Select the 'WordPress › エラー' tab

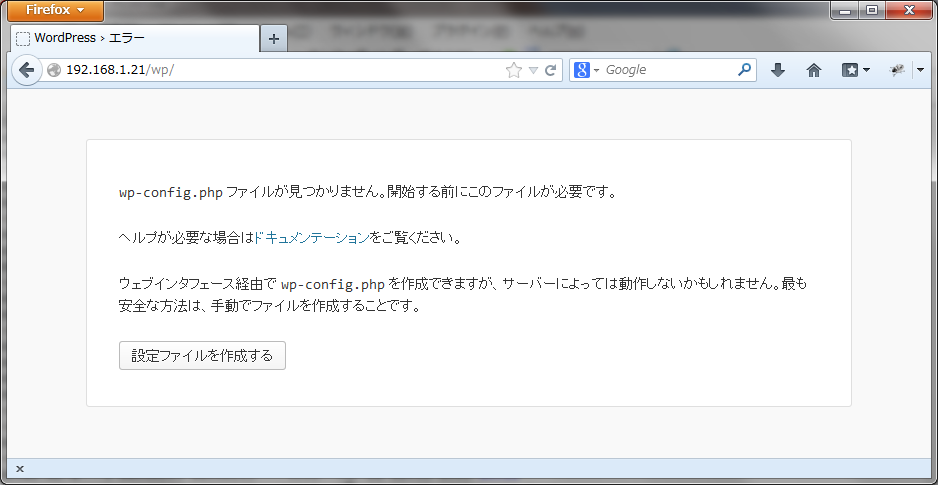click(x=135, y=38)
